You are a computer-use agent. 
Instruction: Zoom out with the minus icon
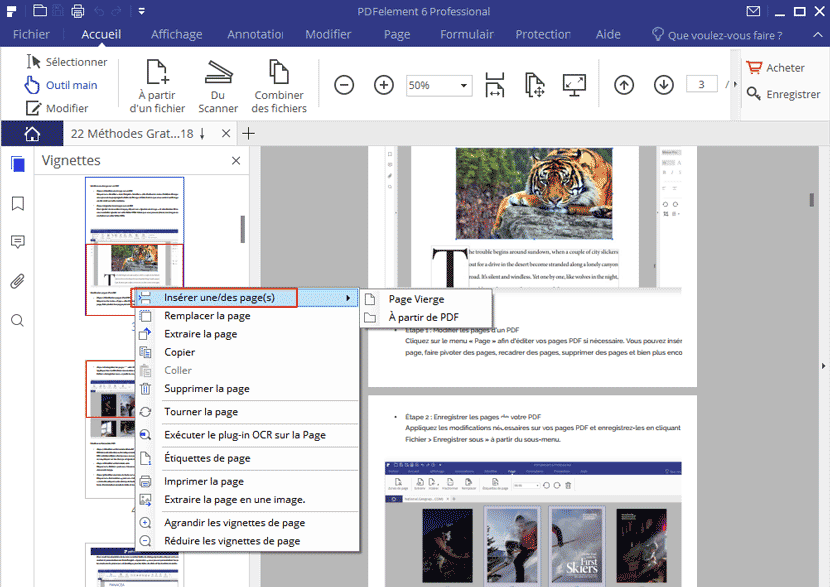[x=344, y=85]
